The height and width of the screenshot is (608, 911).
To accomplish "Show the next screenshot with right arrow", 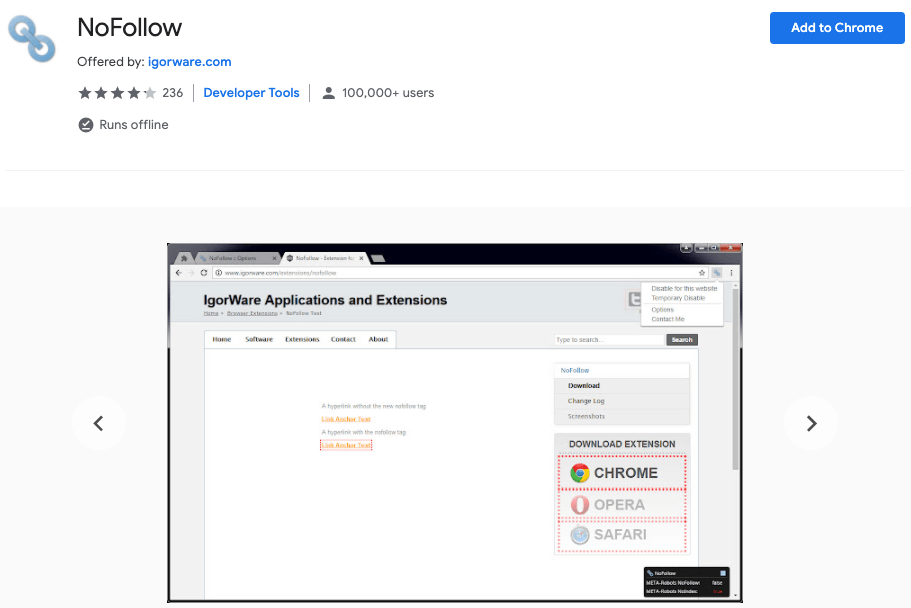I will 811,423.
